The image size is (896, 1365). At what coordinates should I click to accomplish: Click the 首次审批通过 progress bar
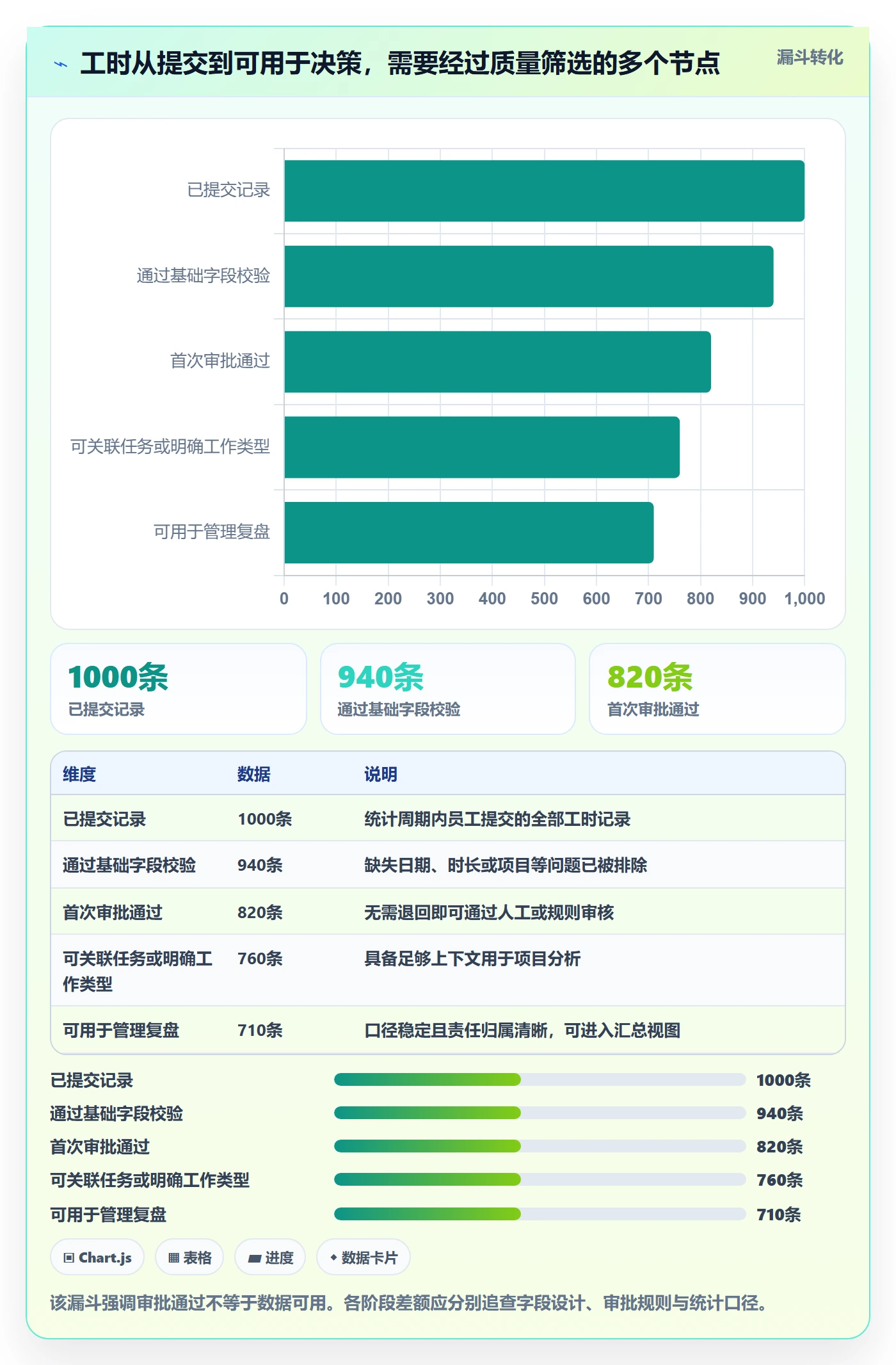[x=540, y=1147]
